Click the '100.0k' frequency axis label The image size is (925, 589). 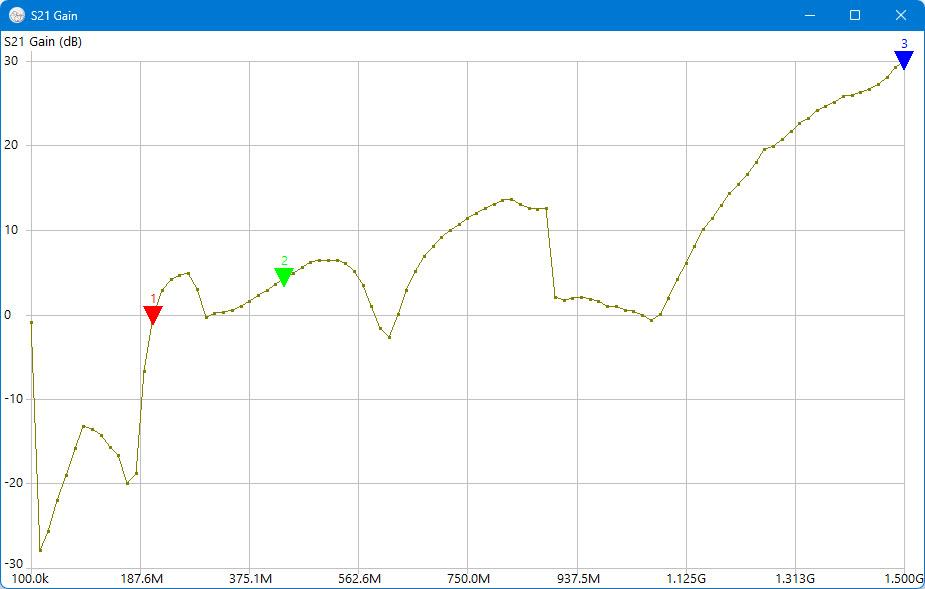pyautogui.click(x=30, y=578)
